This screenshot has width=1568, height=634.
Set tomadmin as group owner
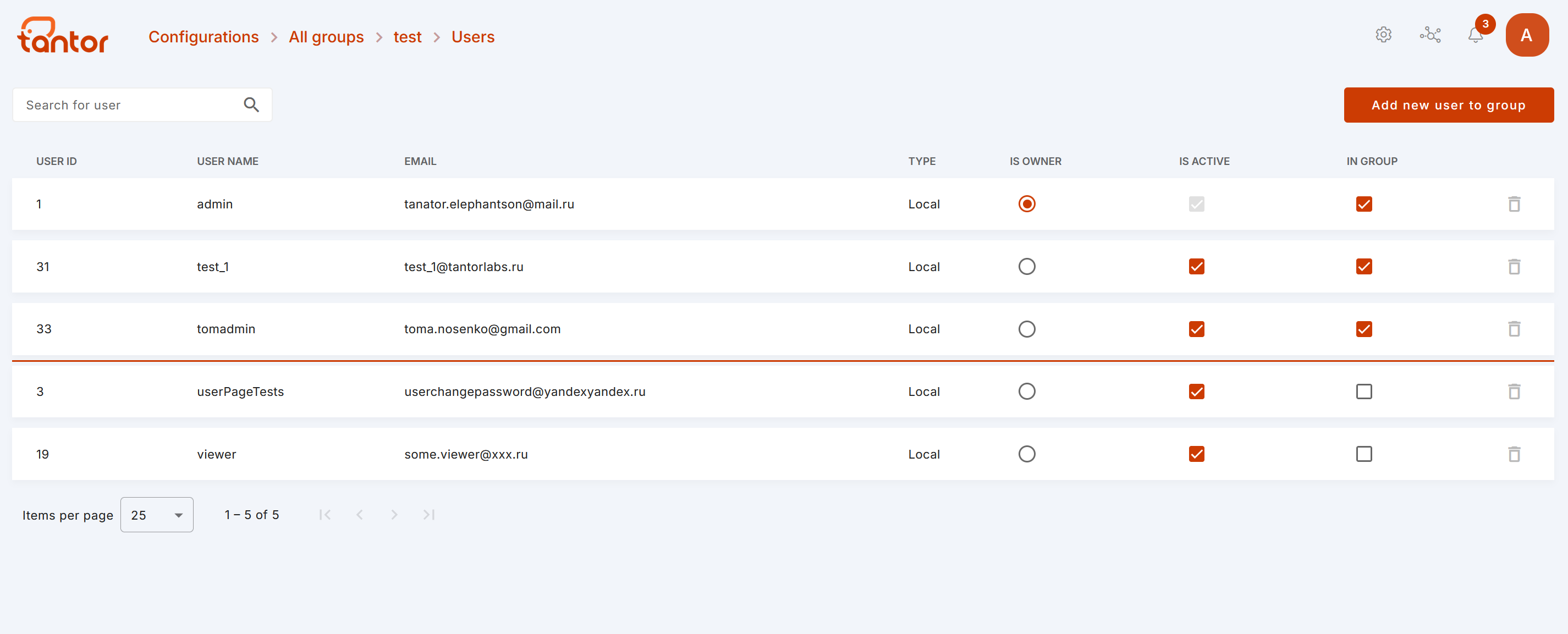click(1026, 329)
